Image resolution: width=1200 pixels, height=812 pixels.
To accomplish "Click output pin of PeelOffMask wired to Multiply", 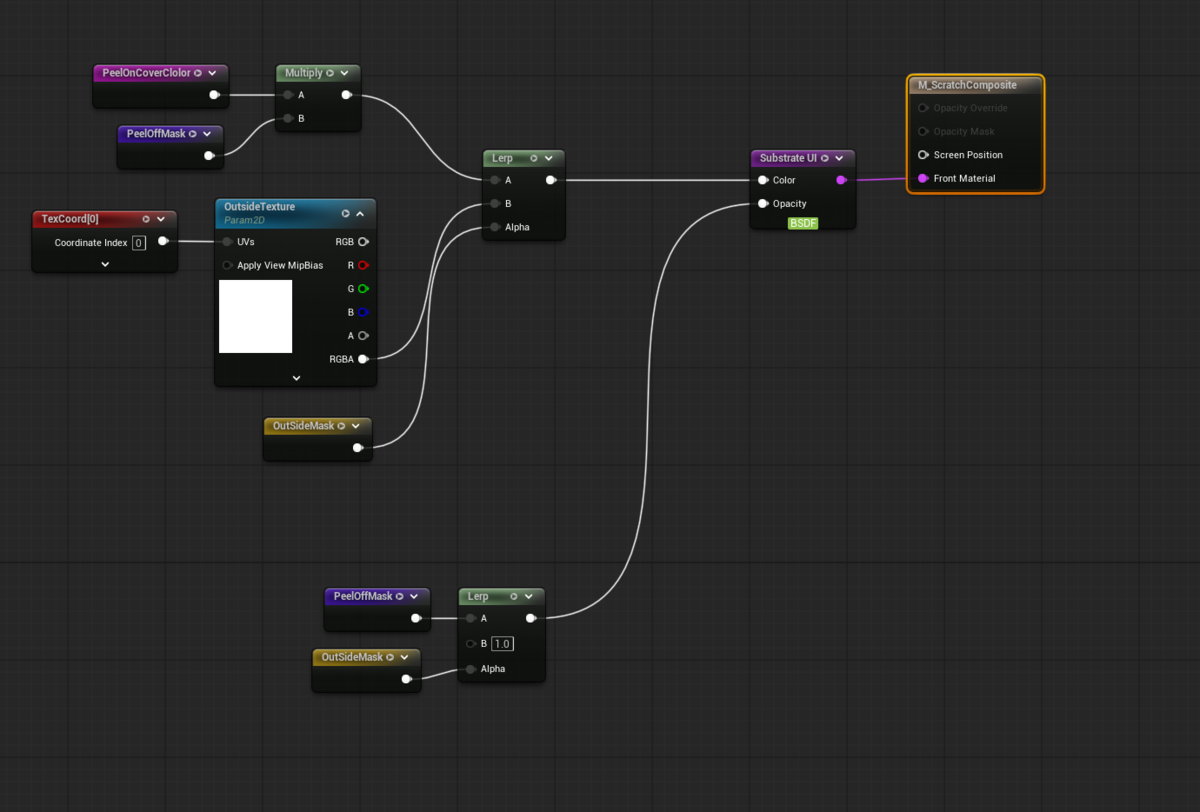I will coord(208,155).
